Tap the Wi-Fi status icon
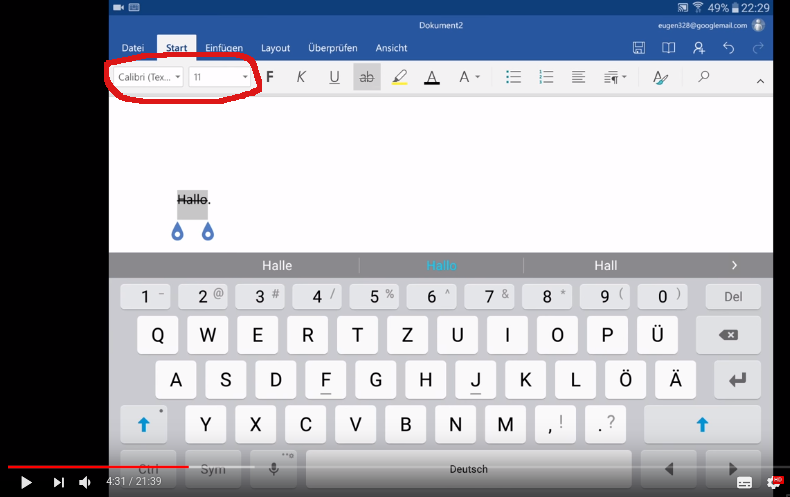 click(x=698, y=7)
